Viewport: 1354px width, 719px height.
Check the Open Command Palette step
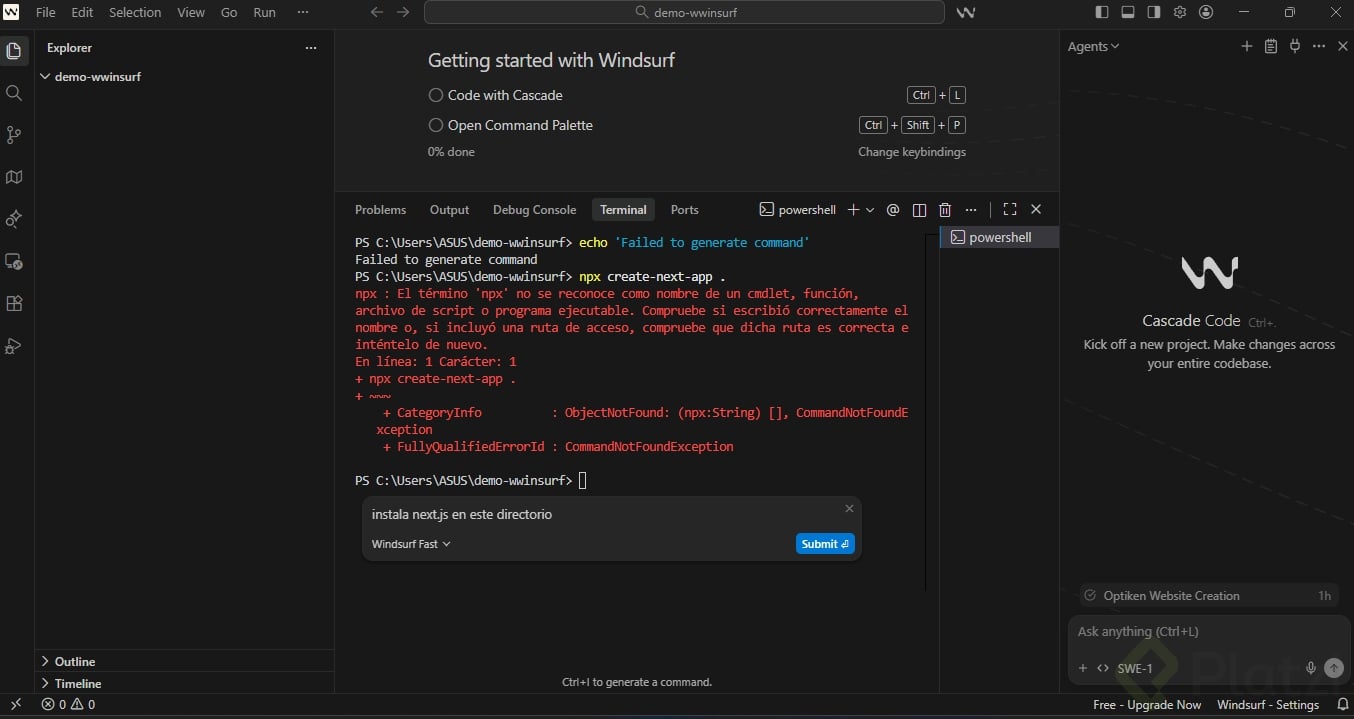(x=436, y=125)
